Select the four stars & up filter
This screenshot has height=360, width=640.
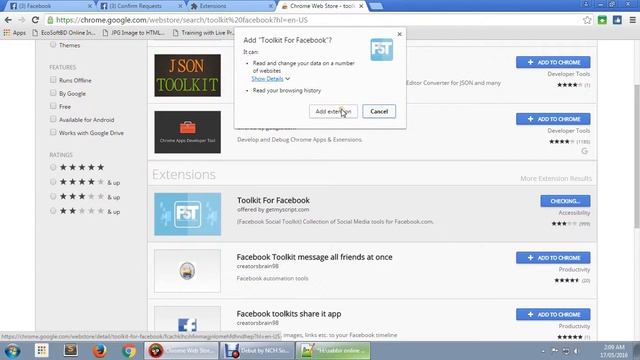53,182
